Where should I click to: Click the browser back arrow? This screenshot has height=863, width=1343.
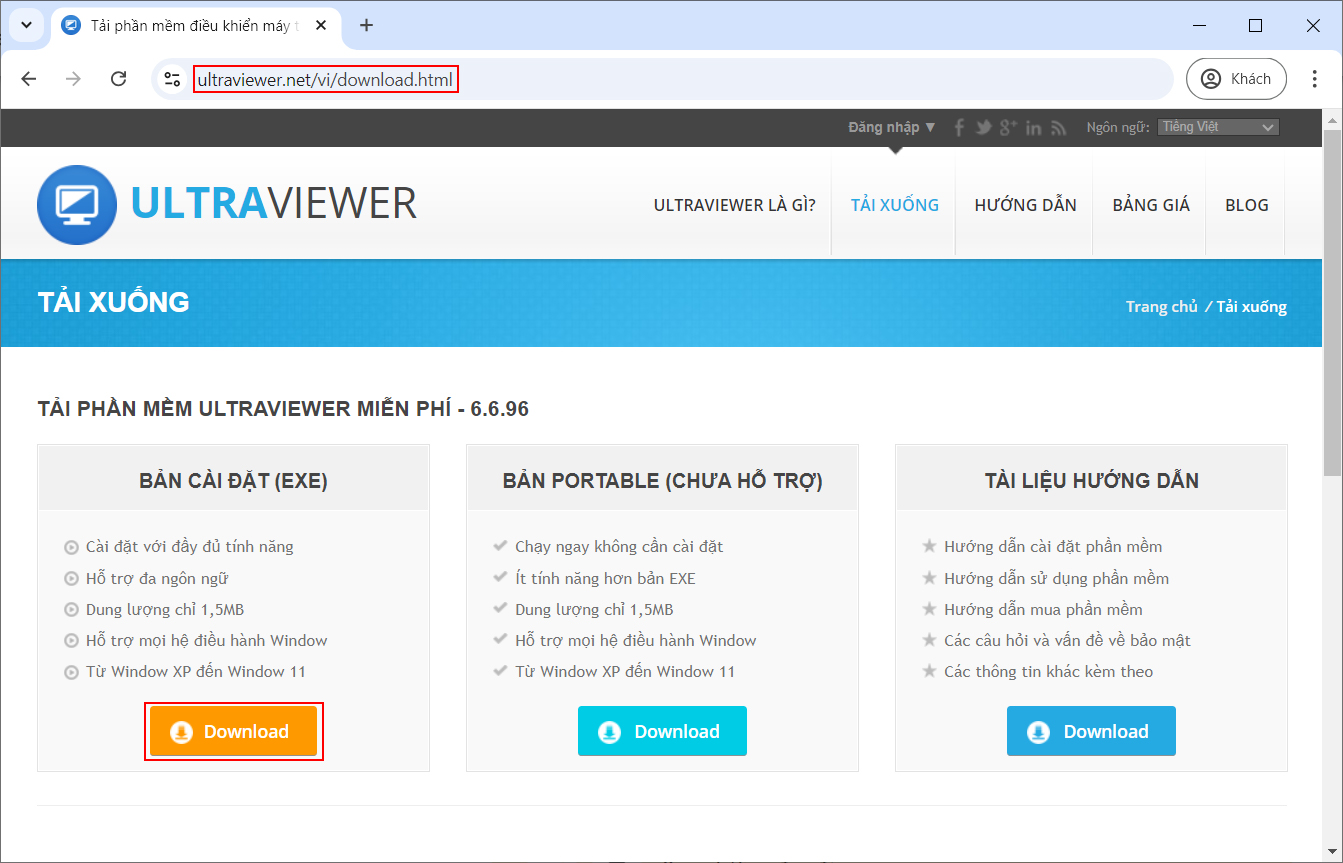pyautogui.click(x=29, y=78)
